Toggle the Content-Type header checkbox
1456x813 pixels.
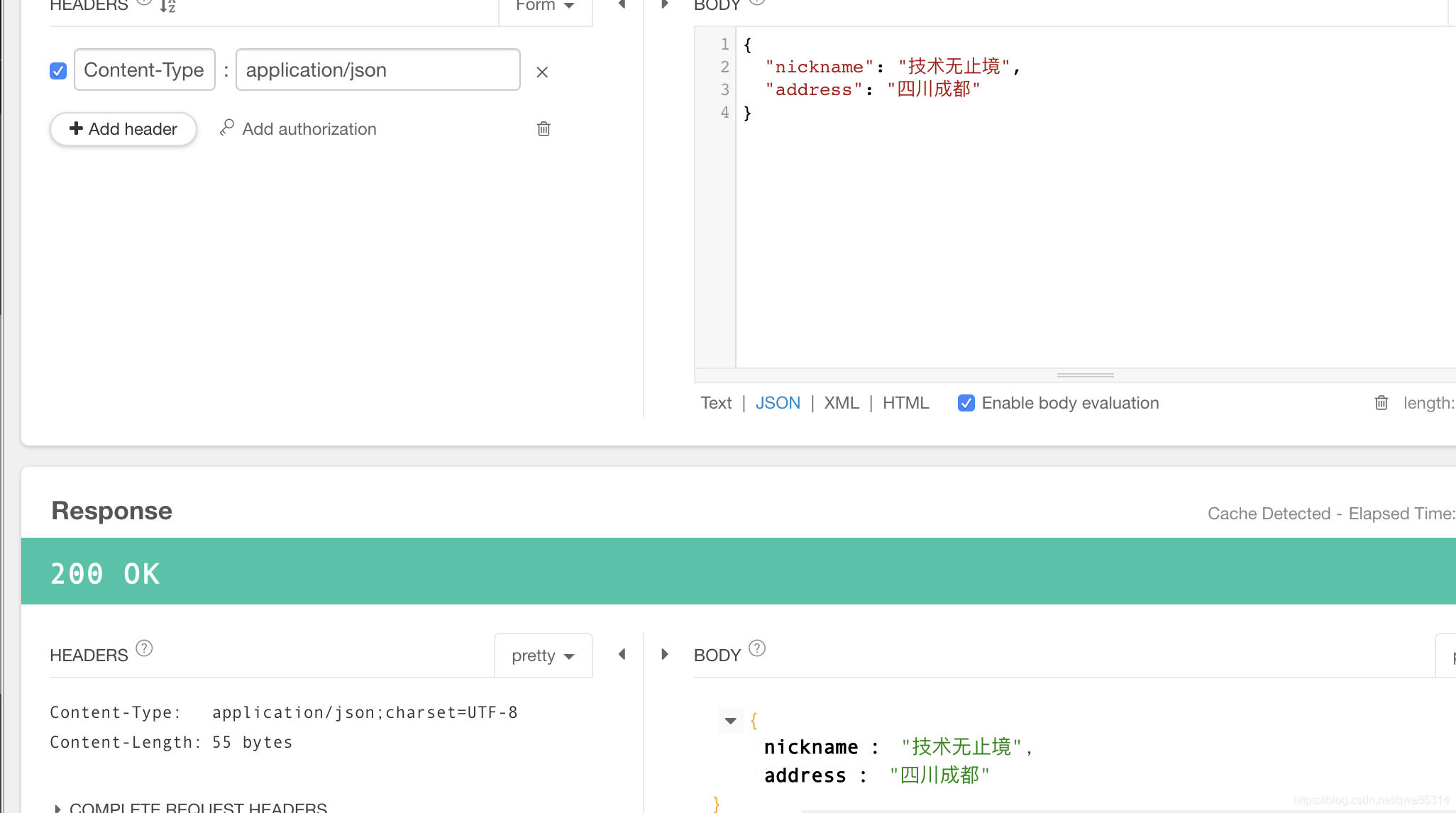pyautogui.click(x=58, y=70)
